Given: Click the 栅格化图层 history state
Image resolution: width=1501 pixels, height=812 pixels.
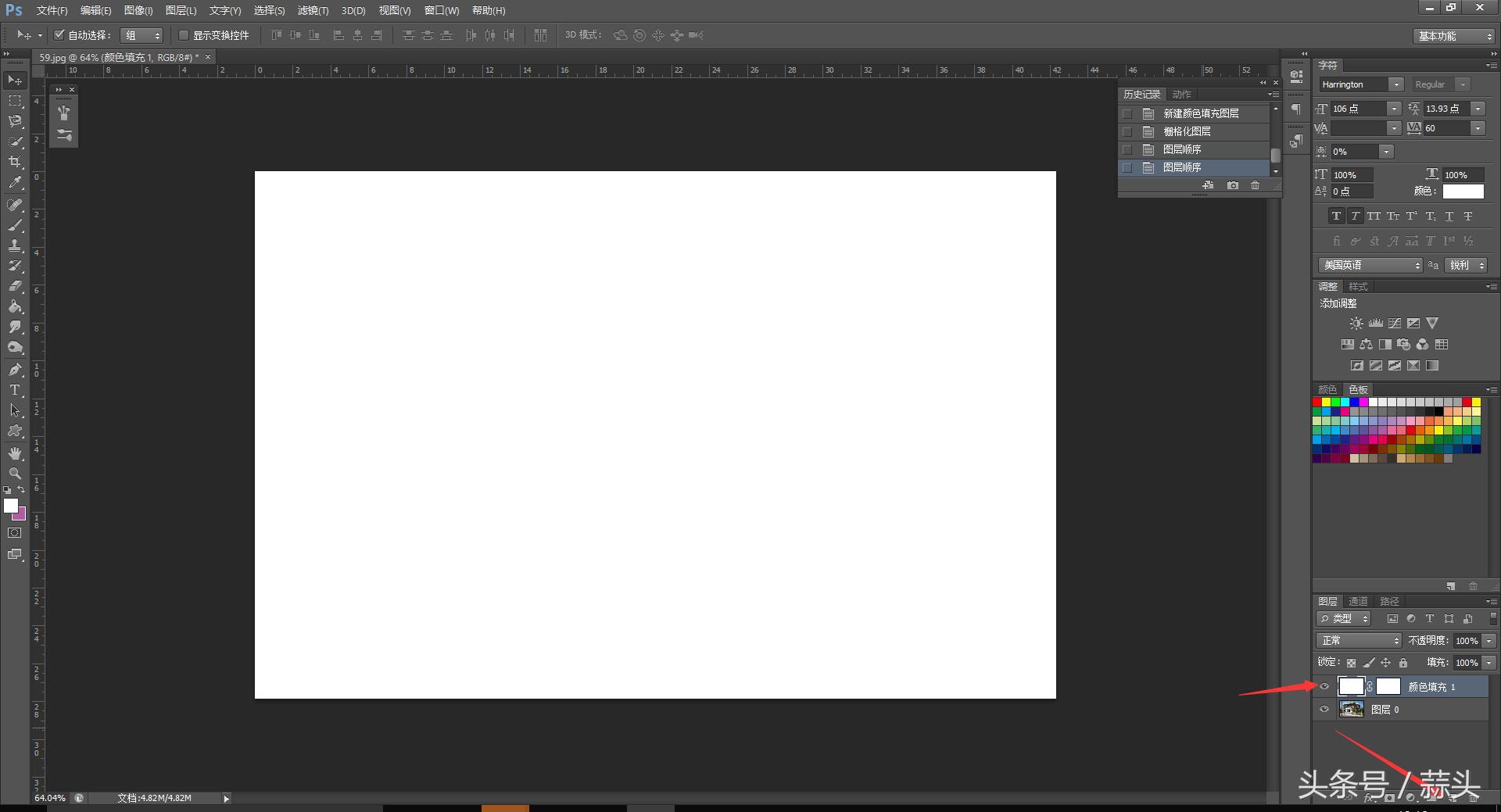Looking at the screenshot, I should [x=1188, y=131].
